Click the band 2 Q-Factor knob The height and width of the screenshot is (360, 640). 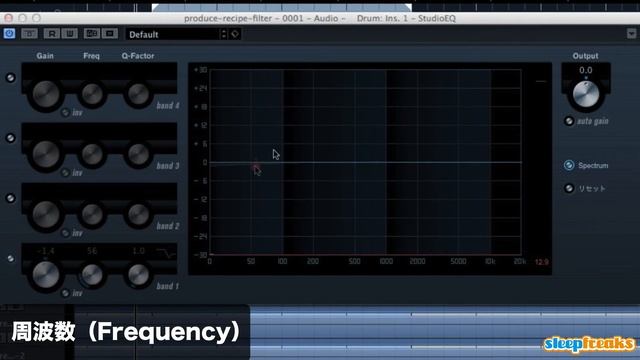[x=138, y=214]
